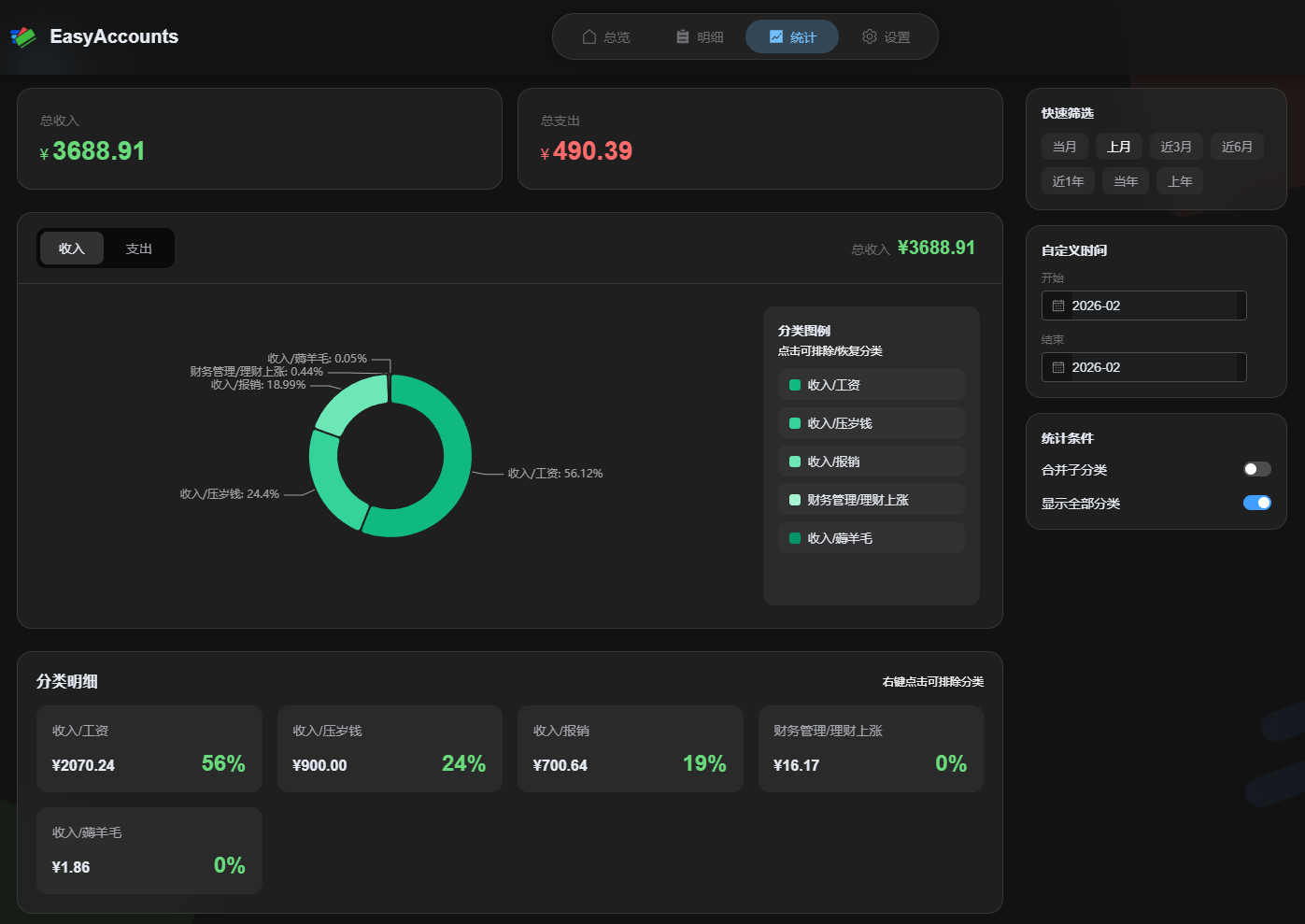Exclude 收入/压岁钱 from the legend list
Image resolution: width=1305 pixels, height=924 pixels.
(x=871, y=423)
